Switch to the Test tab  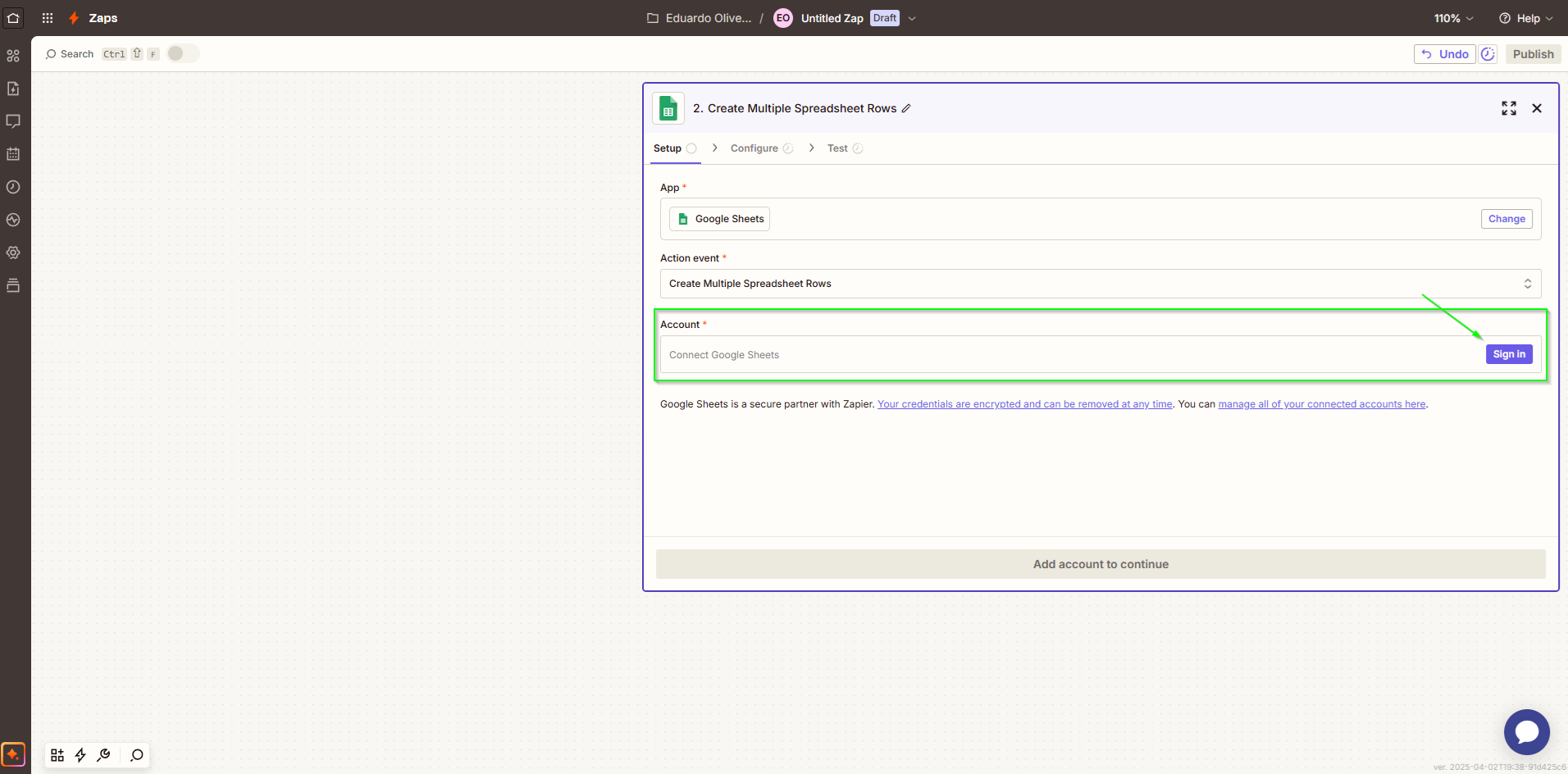845,148
